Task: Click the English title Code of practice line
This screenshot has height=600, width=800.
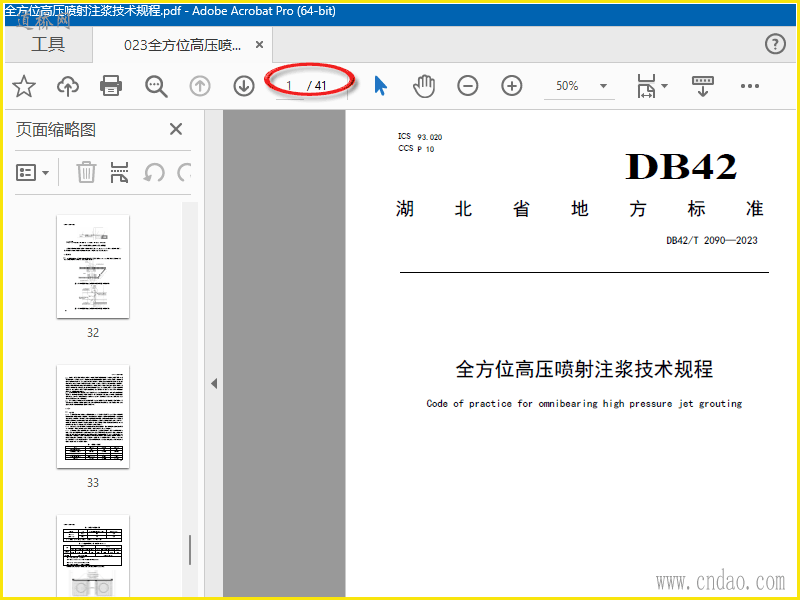Action: click(584, 404)
